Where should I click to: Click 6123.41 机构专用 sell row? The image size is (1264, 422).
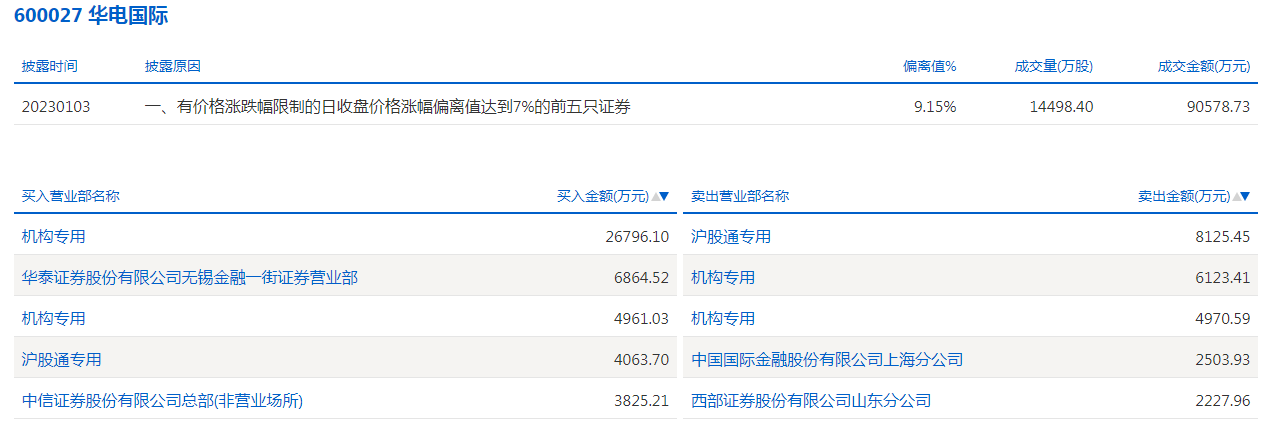point(971,278)
